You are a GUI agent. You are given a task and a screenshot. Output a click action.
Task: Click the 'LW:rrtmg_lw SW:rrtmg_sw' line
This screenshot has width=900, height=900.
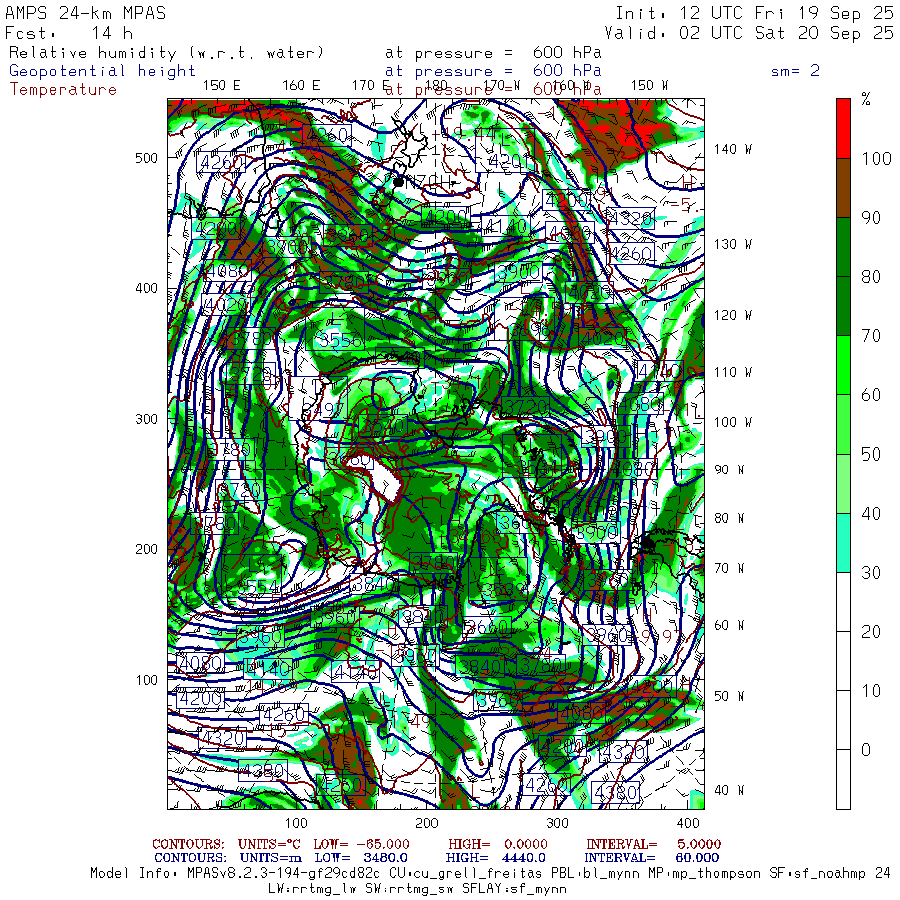pos(417,889)
